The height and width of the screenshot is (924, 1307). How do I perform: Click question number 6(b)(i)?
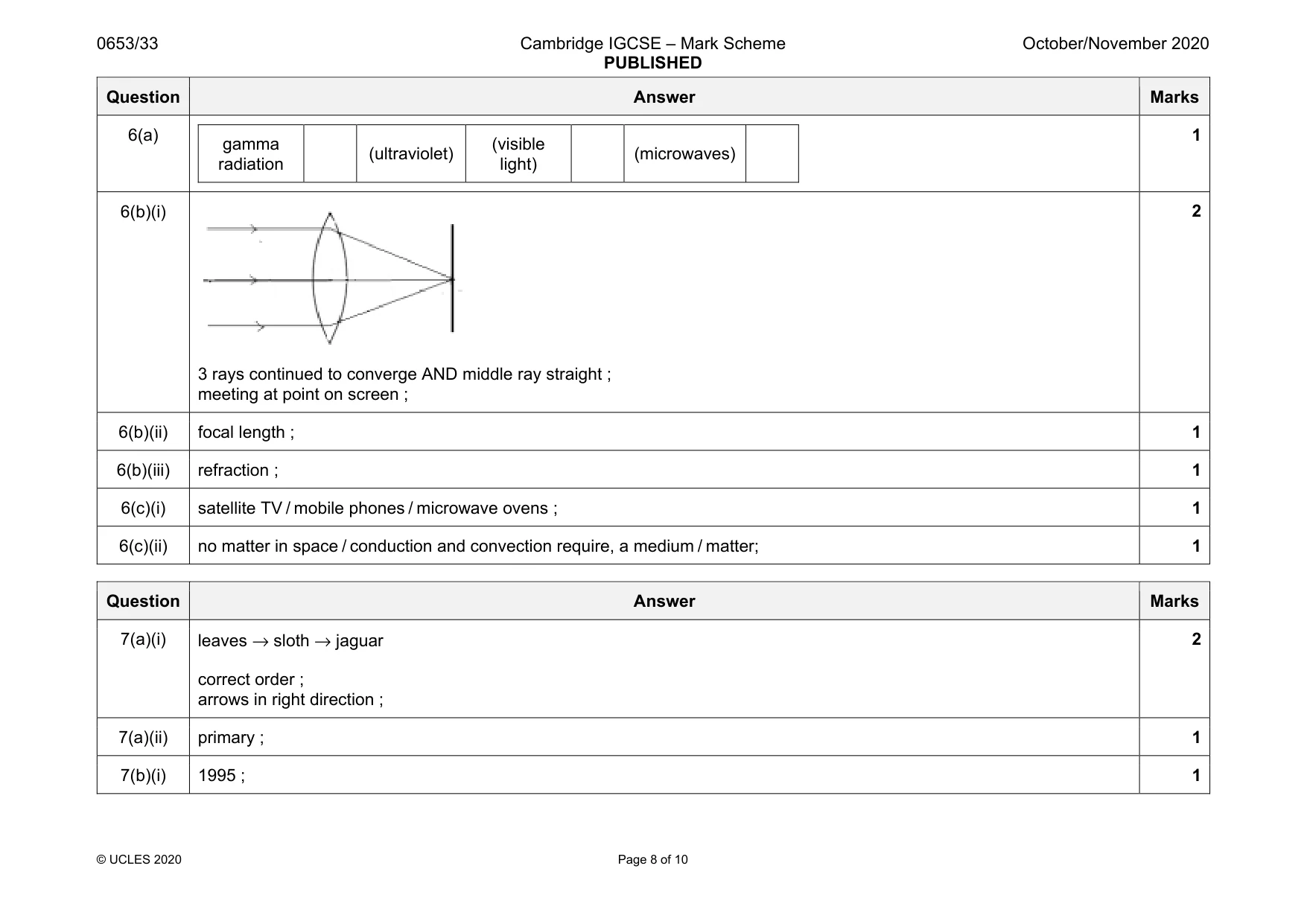pyautogui.click(x=143, y=212)
